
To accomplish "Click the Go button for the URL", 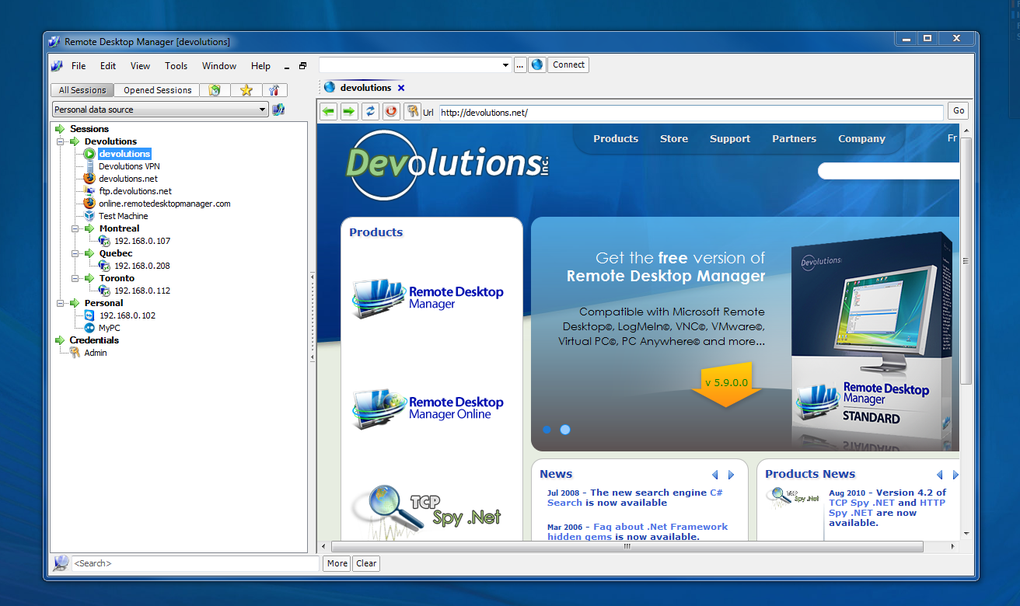I will coord(957,111).
